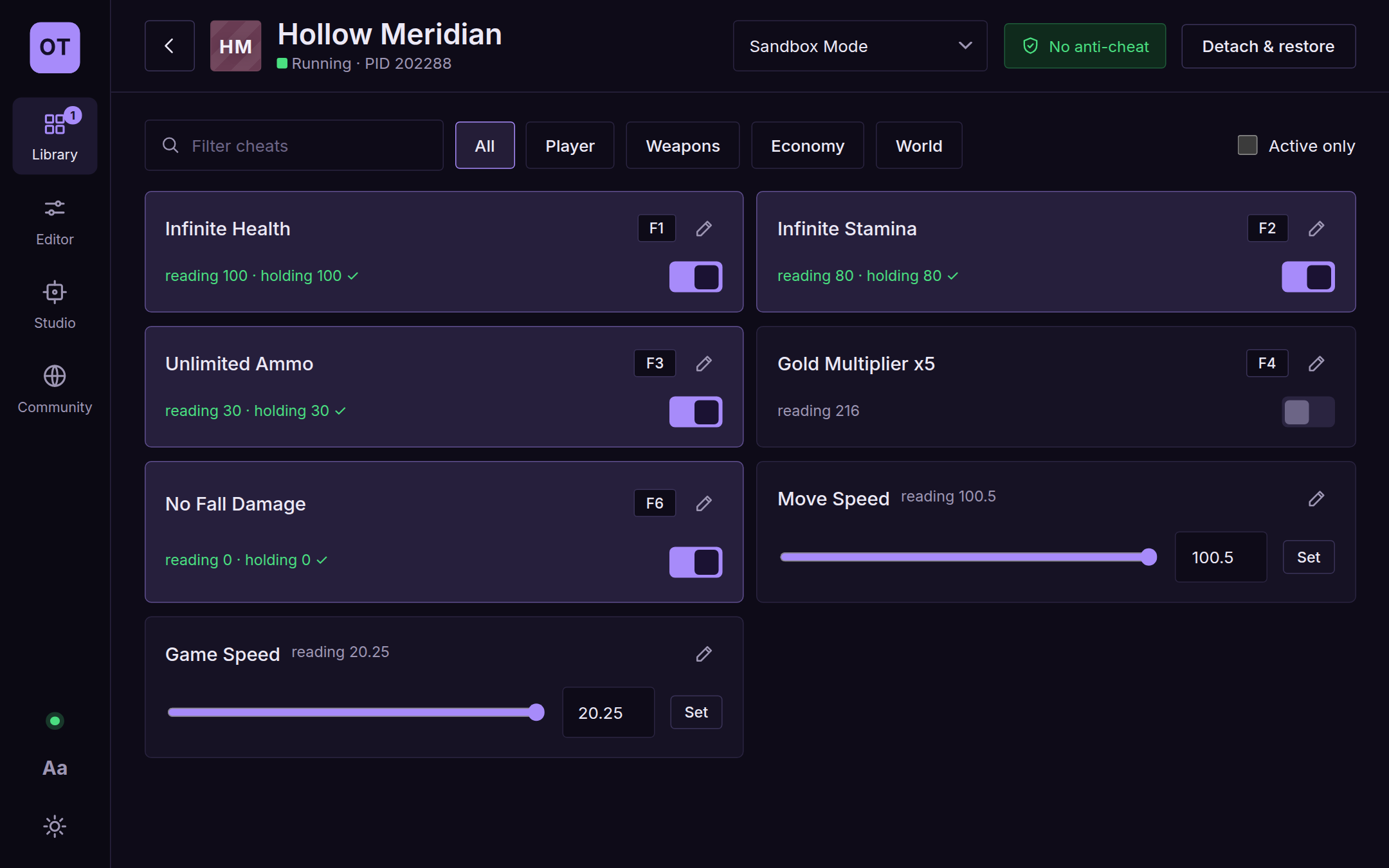Click Set button for Game Speed
The image size is (1389, 868).
[696, 712]
